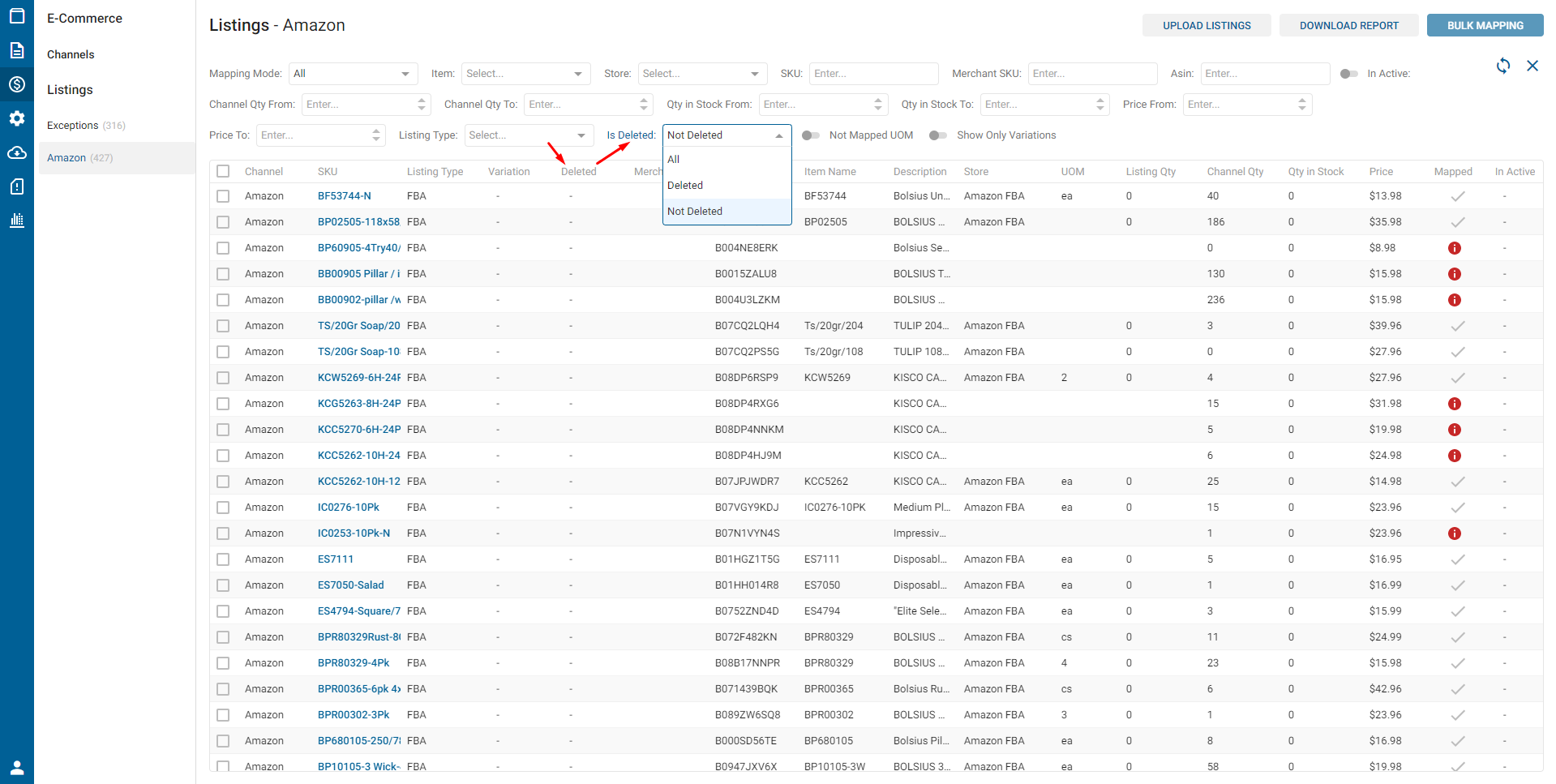Viewport: 1556px width, 784px height.
Task: Sort by the Channel Qty column header
Action: pyautogui.click(x=1235, y=172)
